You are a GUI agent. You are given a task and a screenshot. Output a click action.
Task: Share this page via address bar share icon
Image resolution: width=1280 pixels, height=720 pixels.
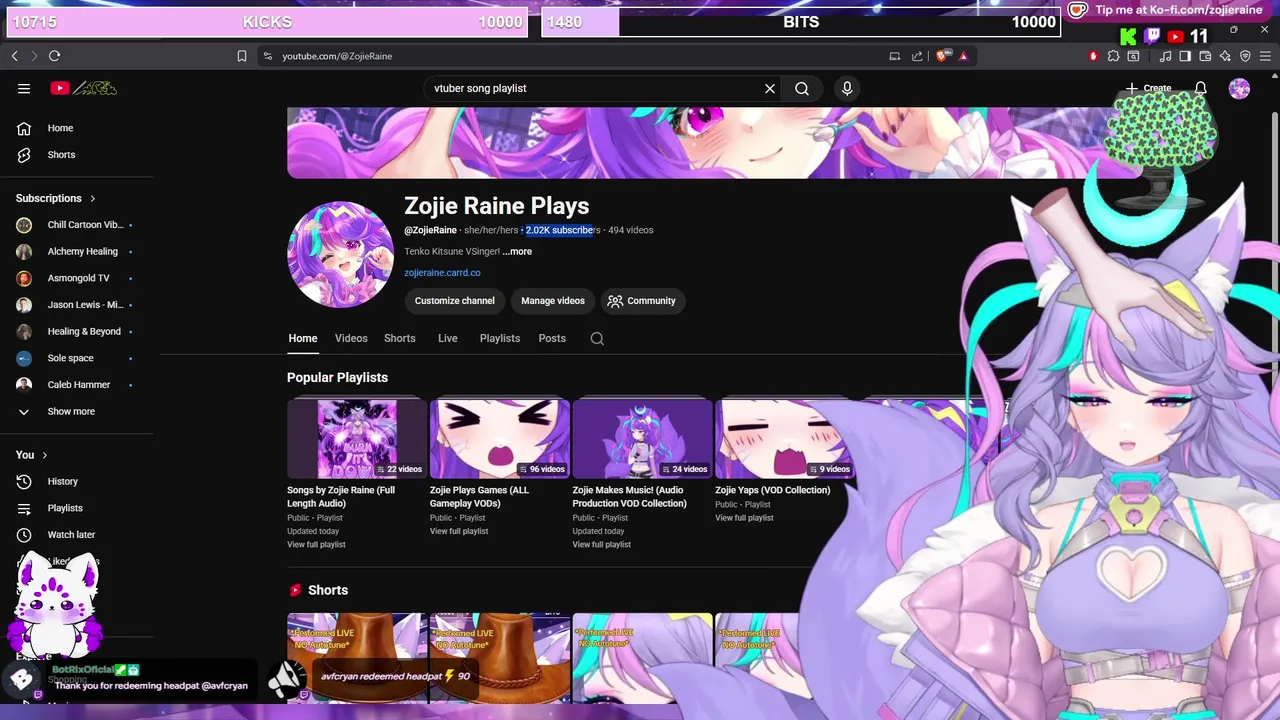(917, 56)
